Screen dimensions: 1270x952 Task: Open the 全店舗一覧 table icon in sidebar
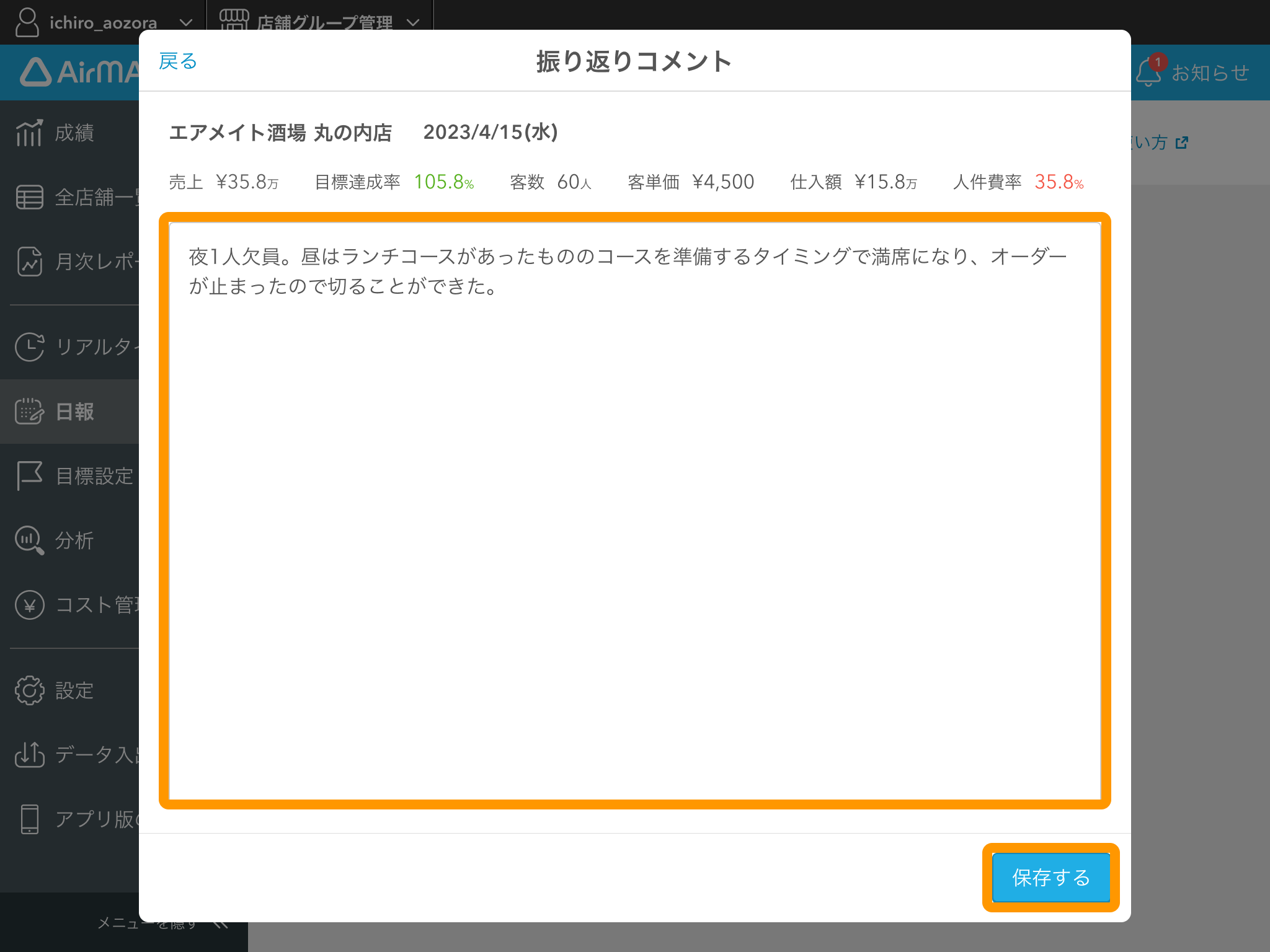pos(29,197)
